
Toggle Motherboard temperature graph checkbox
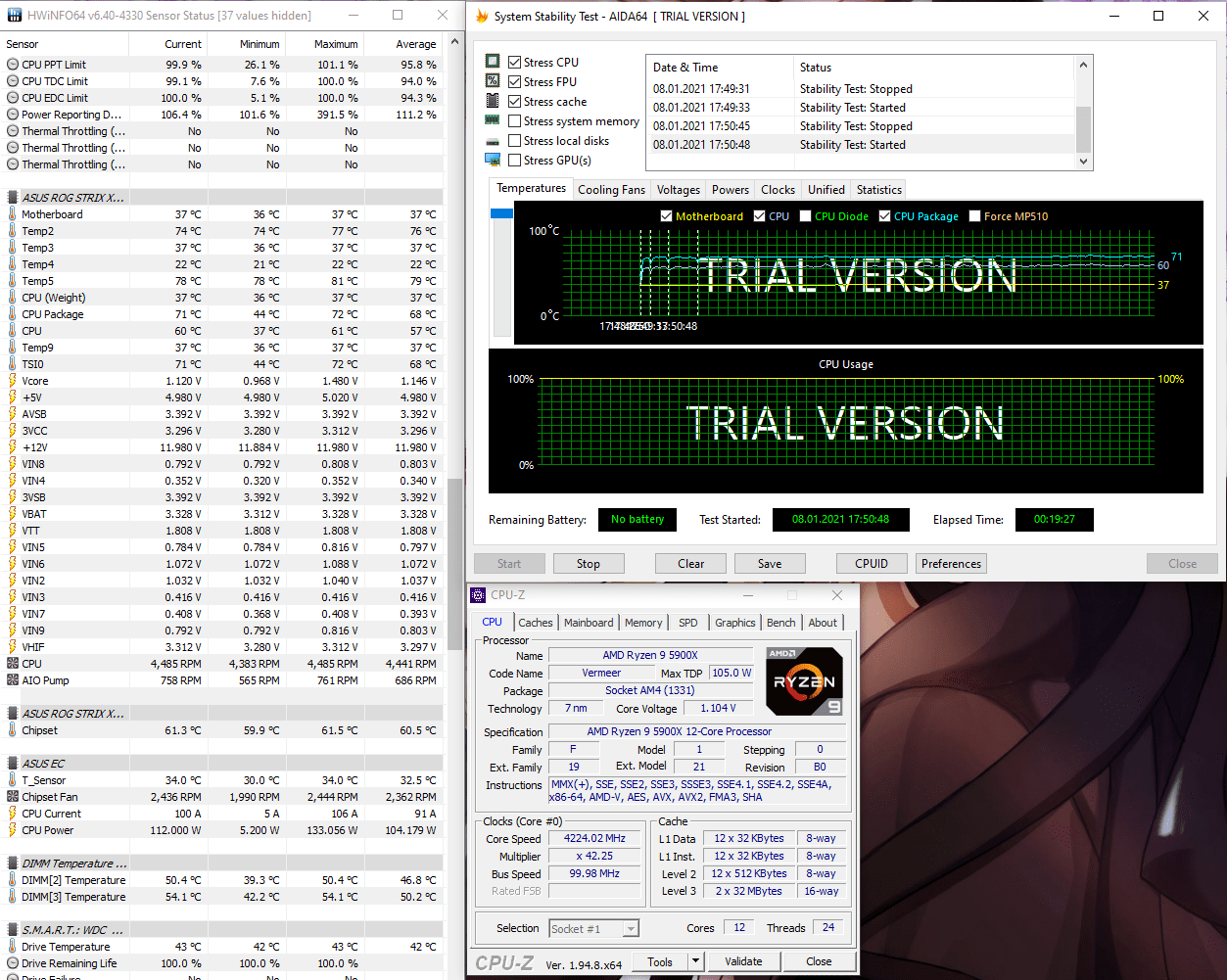667,216
